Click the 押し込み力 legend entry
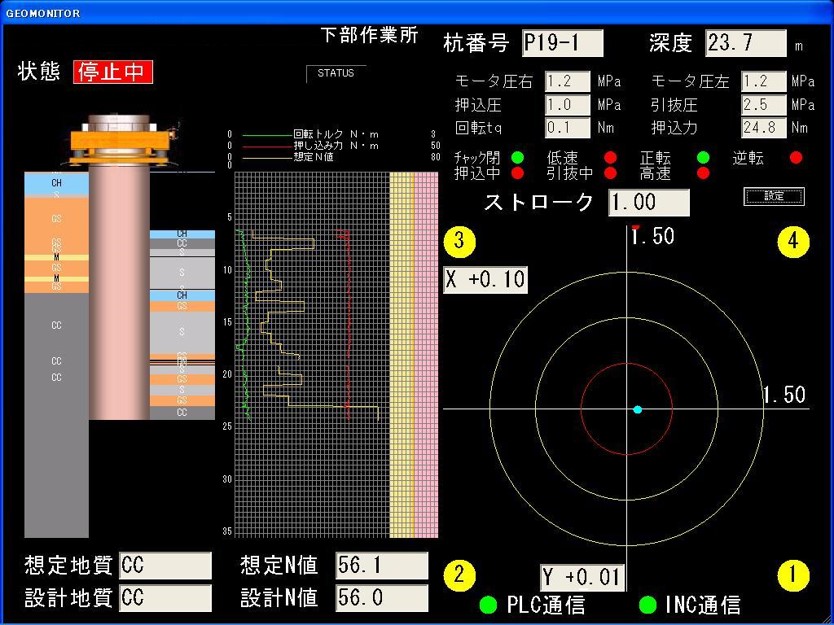 click(x=311, y=145)
